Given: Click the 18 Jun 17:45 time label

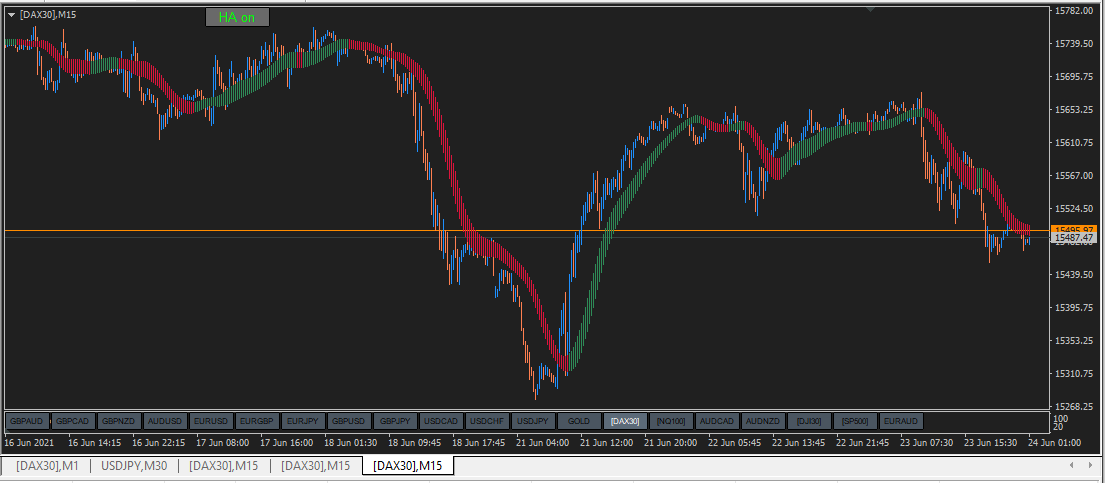Looking at the screenshot, I should (x=479, y=443).
